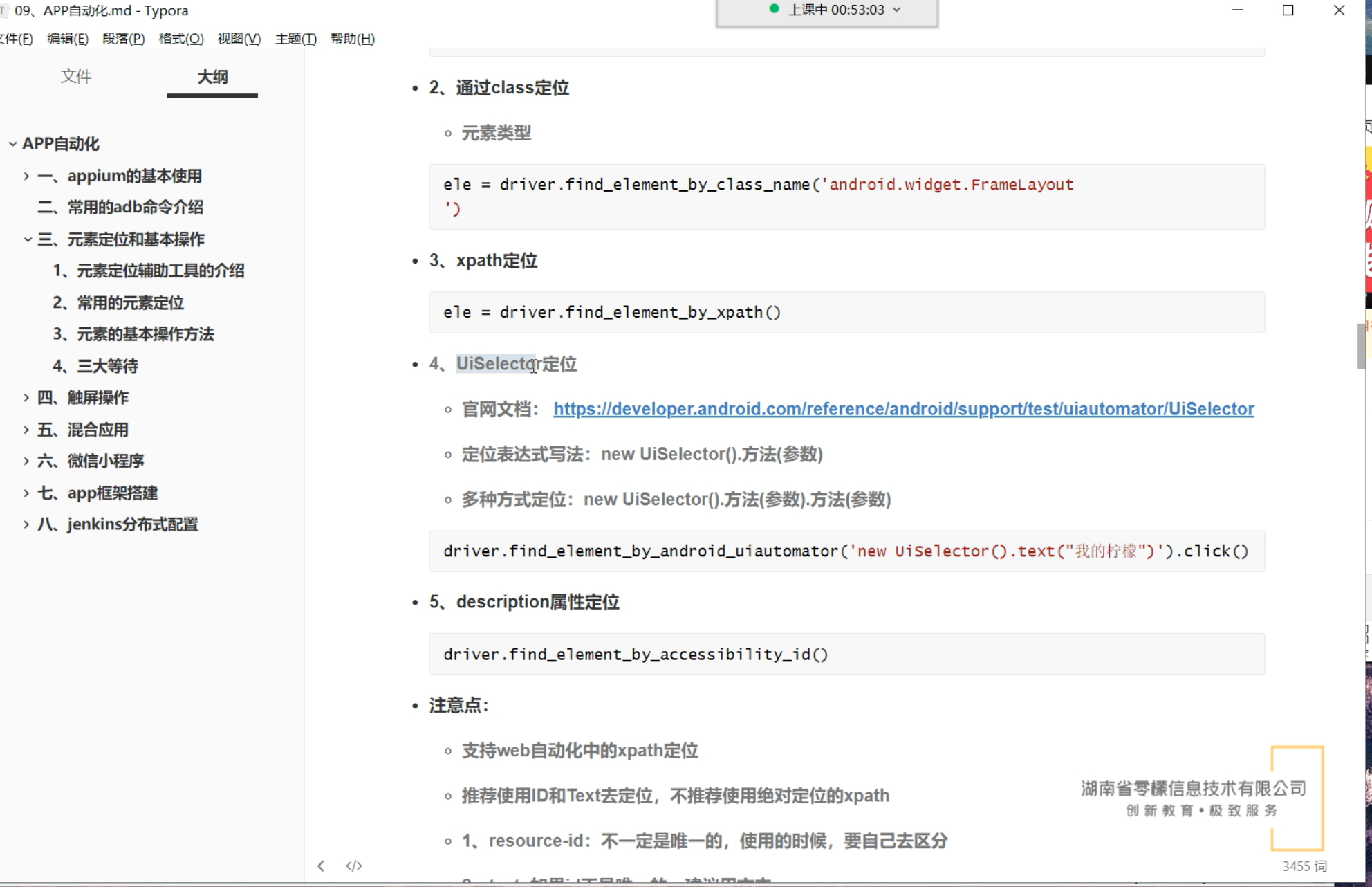
Task: Collapse the APP自动化 outline root
Action: click(x=12, y=144)
